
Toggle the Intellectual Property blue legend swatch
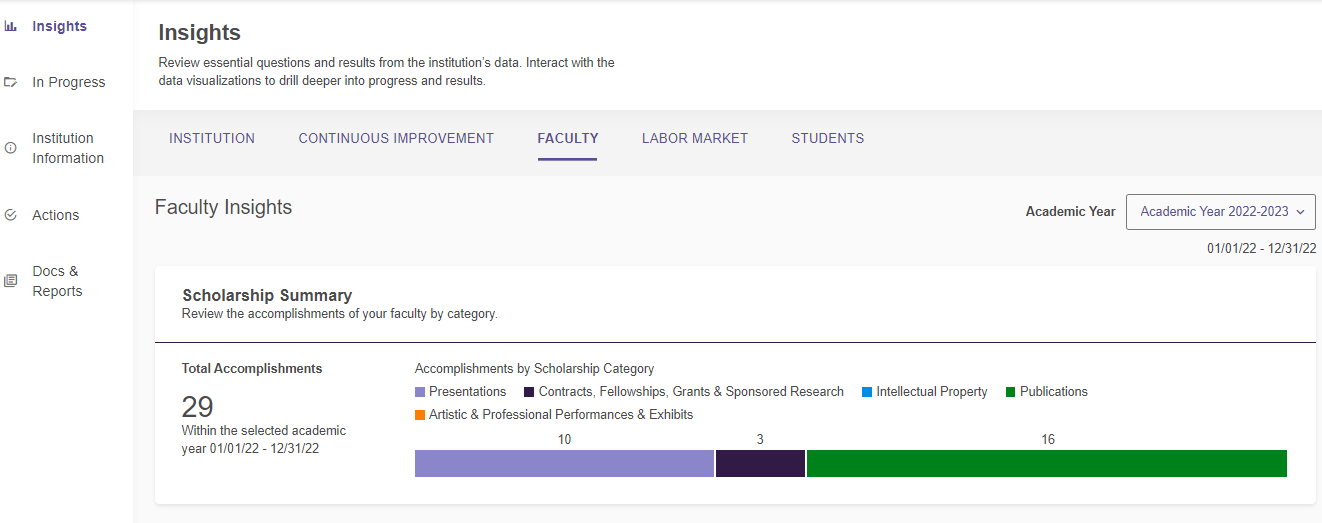tap(867, 392)
